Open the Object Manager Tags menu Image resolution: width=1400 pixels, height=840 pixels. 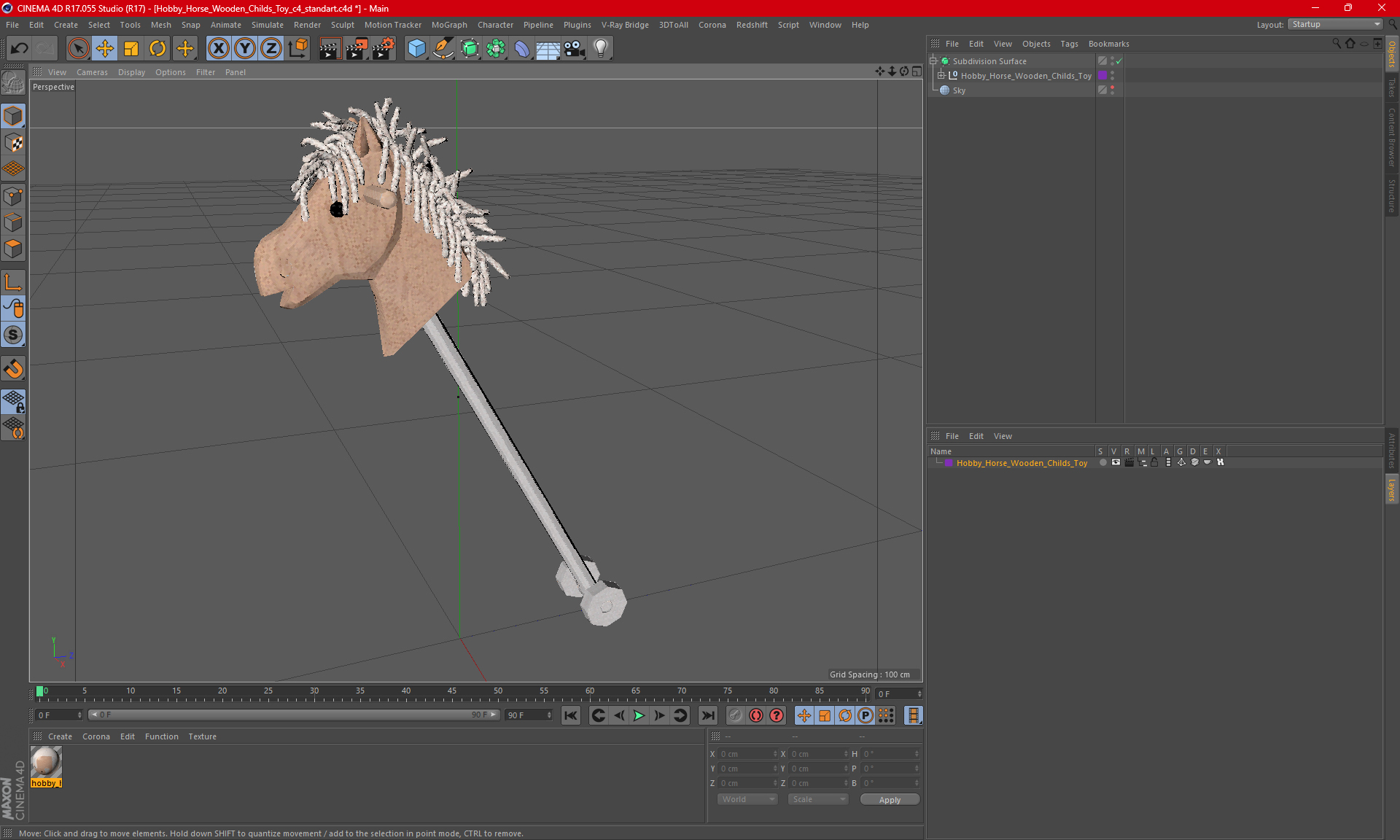pos(1069,44)
